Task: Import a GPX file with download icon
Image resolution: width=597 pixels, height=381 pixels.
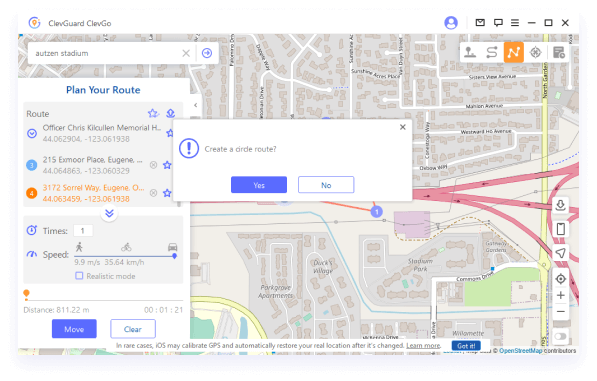Action: click(560, 206)
